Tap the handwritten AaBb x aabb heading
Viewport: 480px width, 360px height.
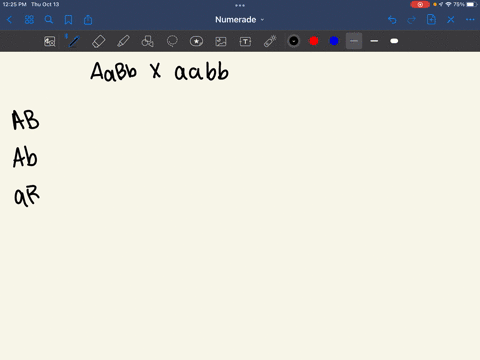click(x=159, y=71)
